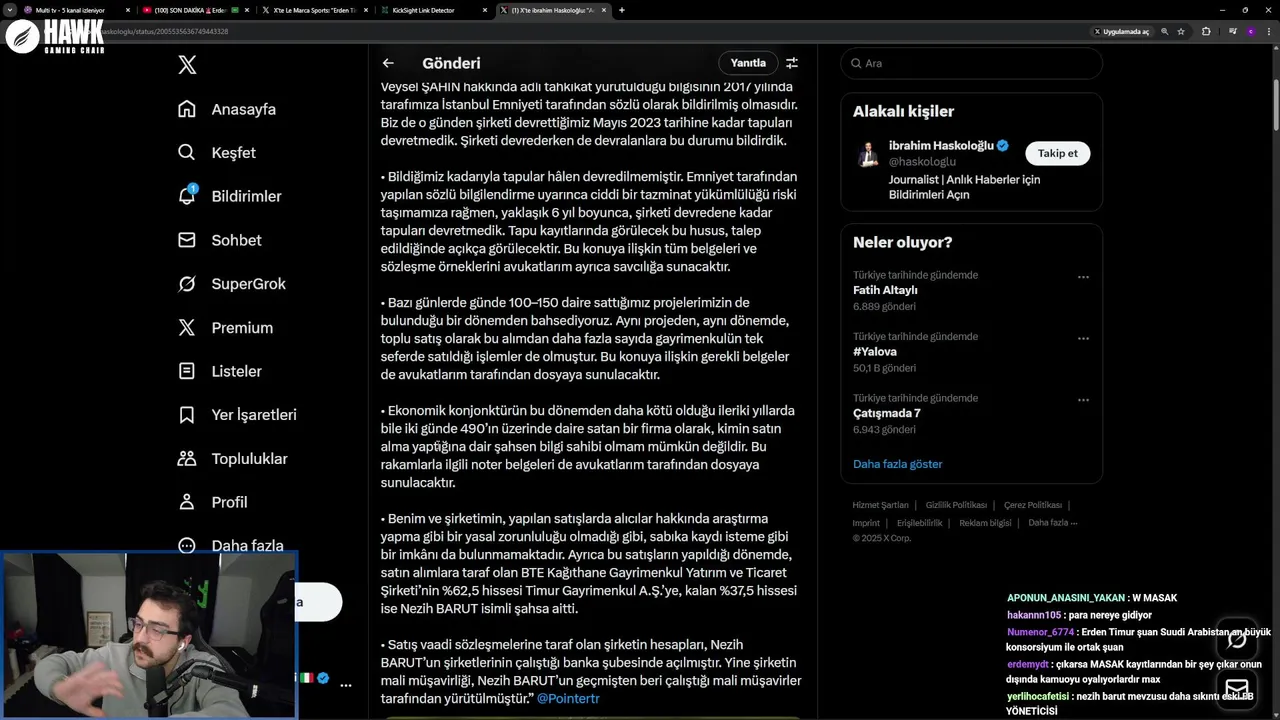Open Topluluklar people icon
Screen dimensions: 1280x720
point(187,459)
